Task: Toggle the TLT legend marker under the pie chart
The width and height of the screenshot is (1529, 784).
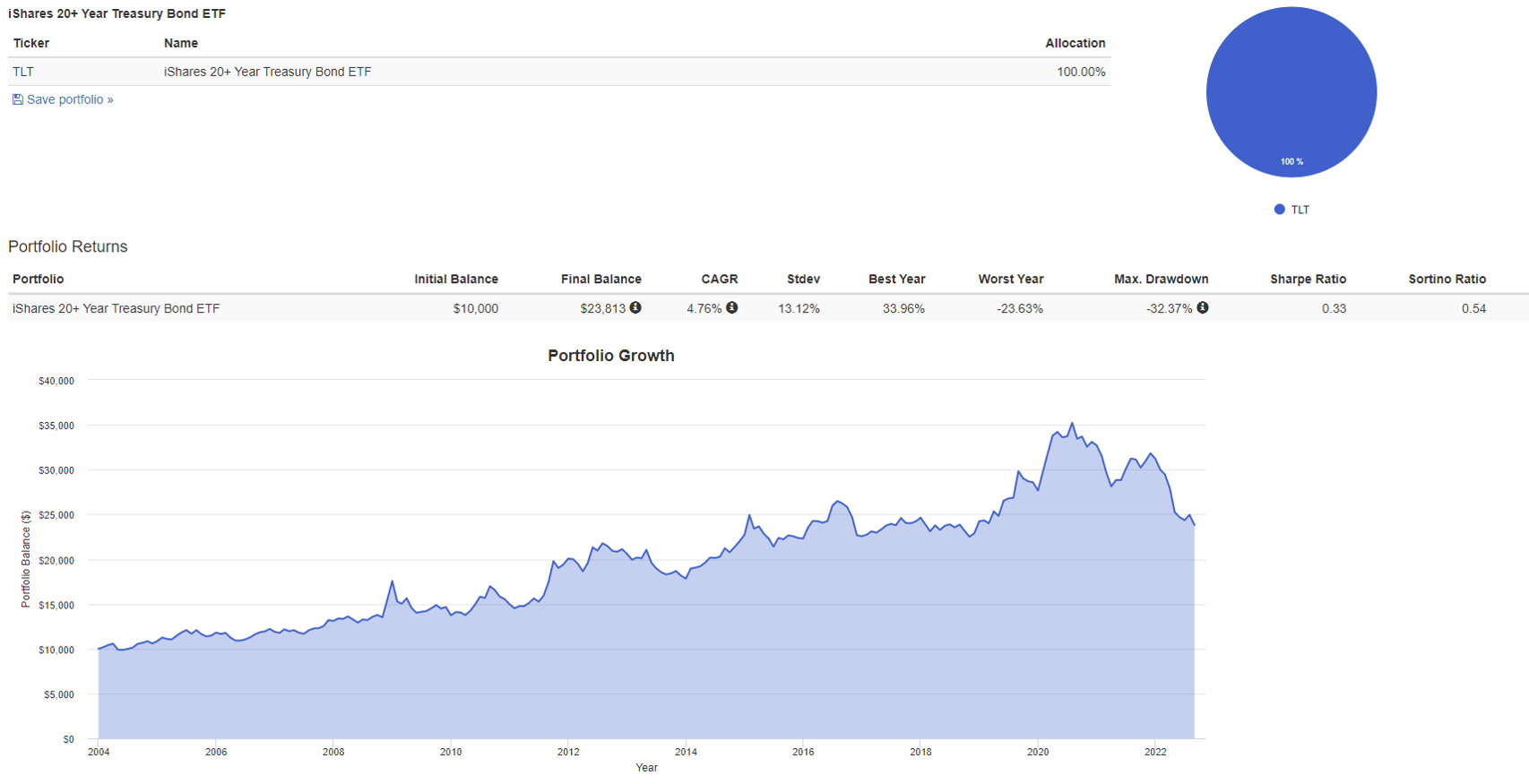Action: [x=1279, y=210]
